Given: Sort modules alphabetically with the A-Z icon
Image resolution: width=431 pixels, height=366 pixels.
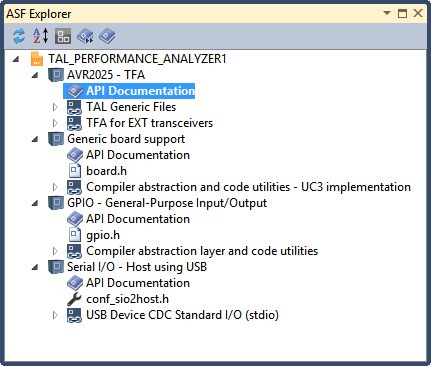Looking at the screenshot, I should coord(41,36).
